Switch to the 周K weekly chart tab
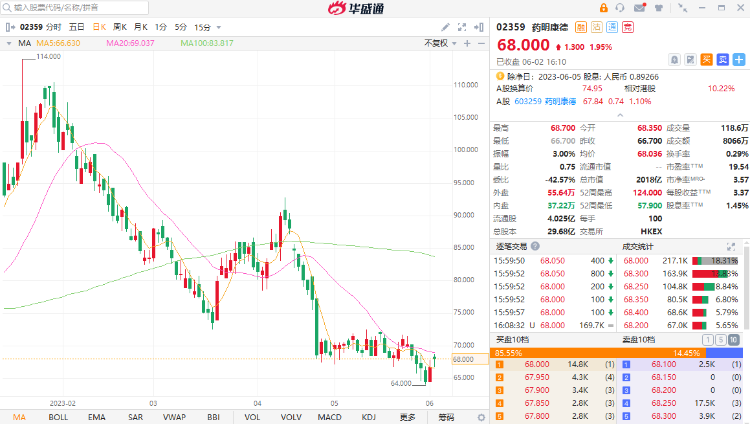Viewport: 750px width, 424px height. [x=118, y=27]
